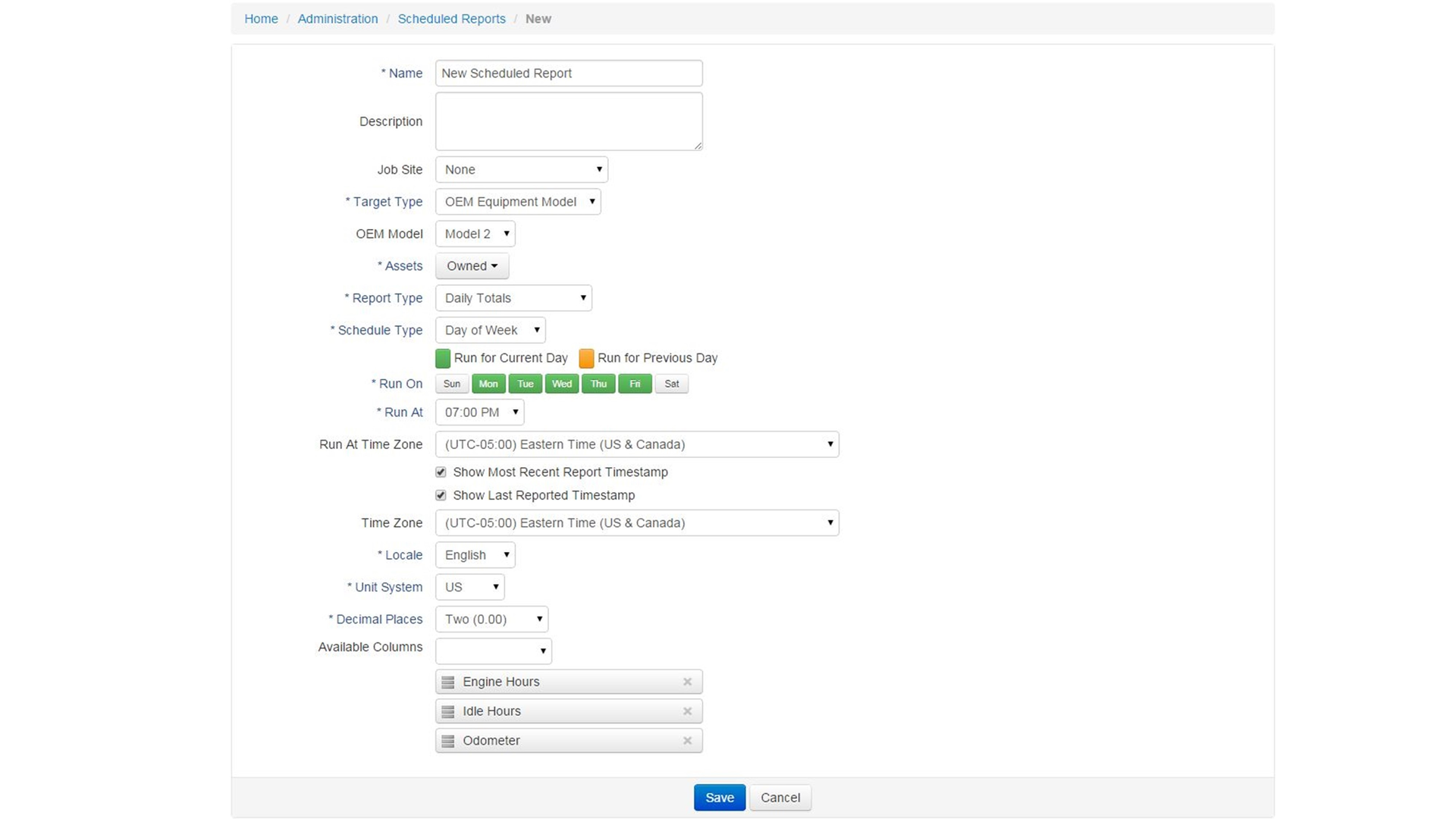Screen dimensions: 1456x819
Task: Remove the Engine Hours column
Action: (x=687, y=682)
